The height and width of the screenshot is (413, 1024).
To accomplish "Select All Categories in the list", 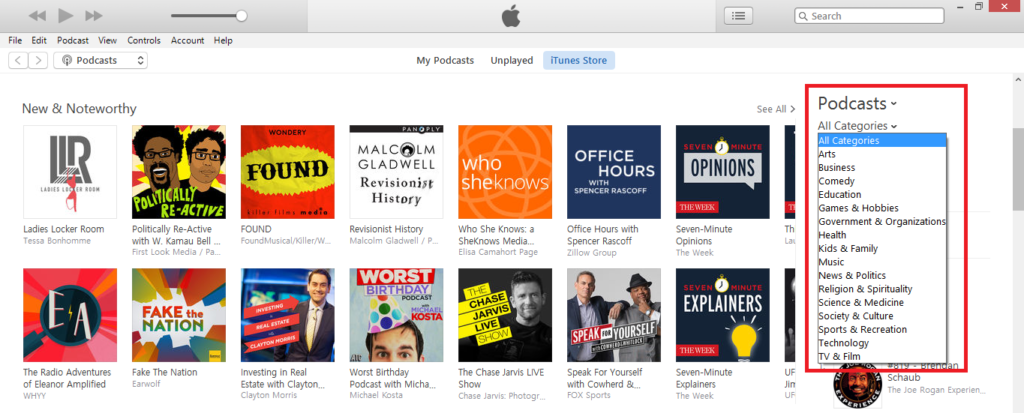I will (882, 140).
